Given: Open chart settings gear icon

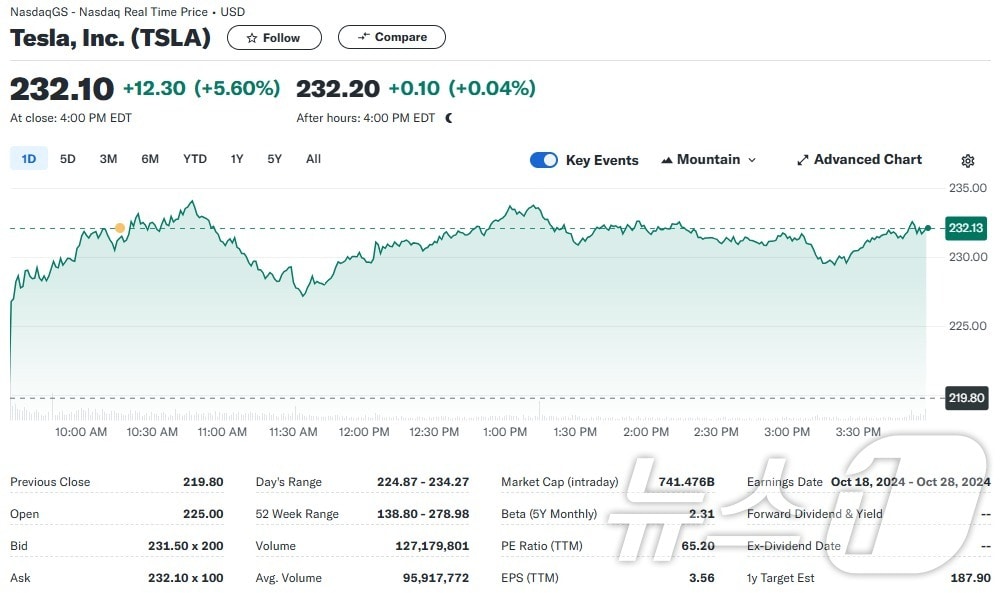Looking at the screenshot, I should [x=967, y=161].
